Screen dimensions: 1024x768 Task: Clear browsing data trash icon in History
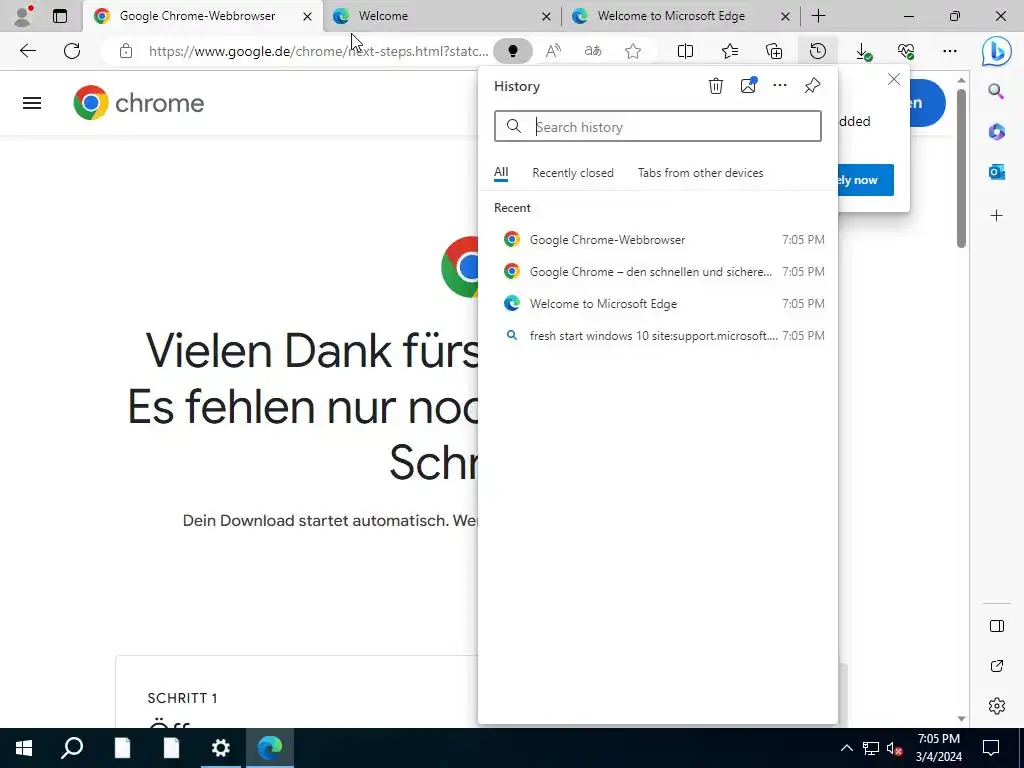tap(716, 86)
